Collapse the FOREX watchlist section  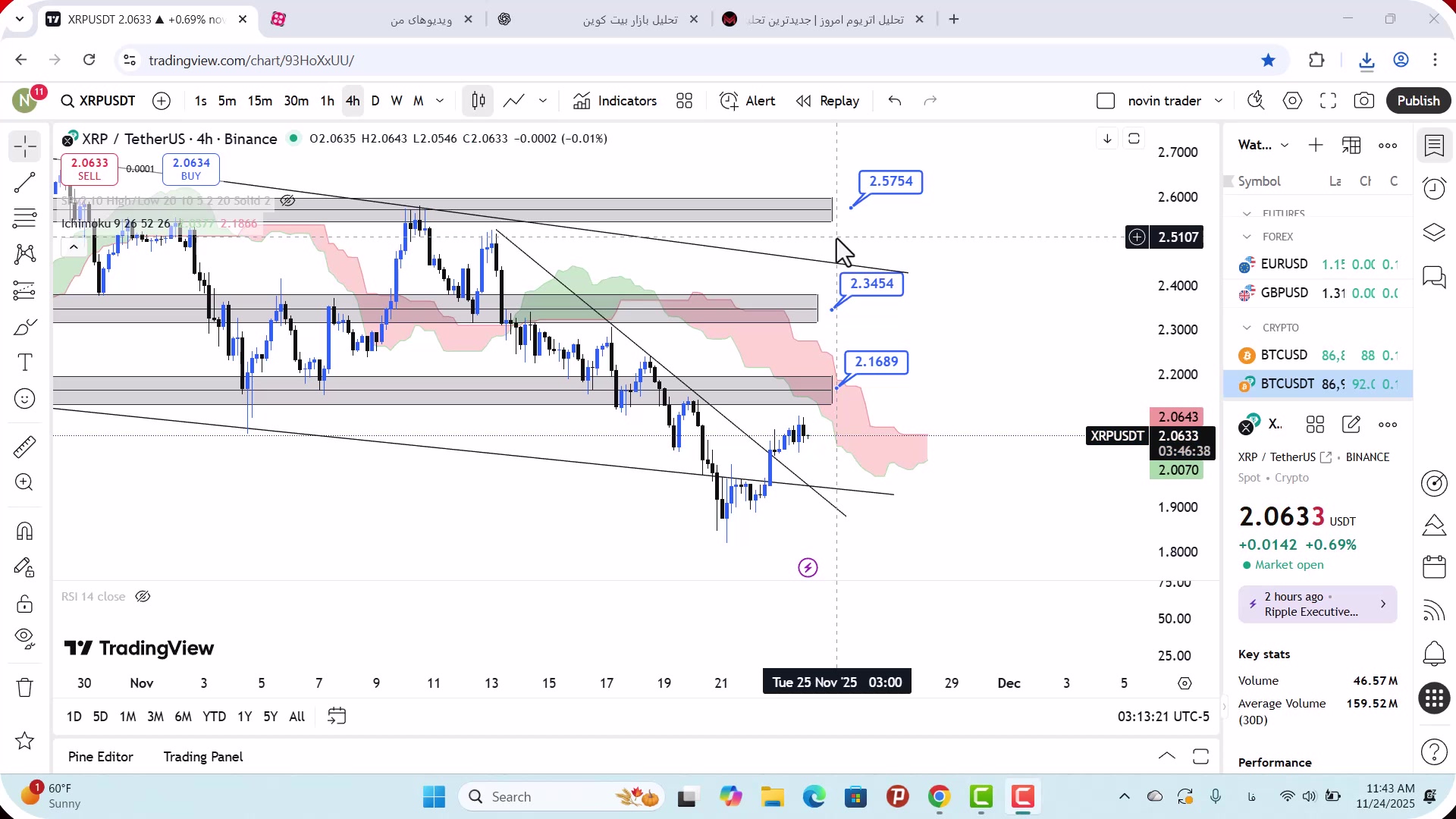pos(1247,237)
